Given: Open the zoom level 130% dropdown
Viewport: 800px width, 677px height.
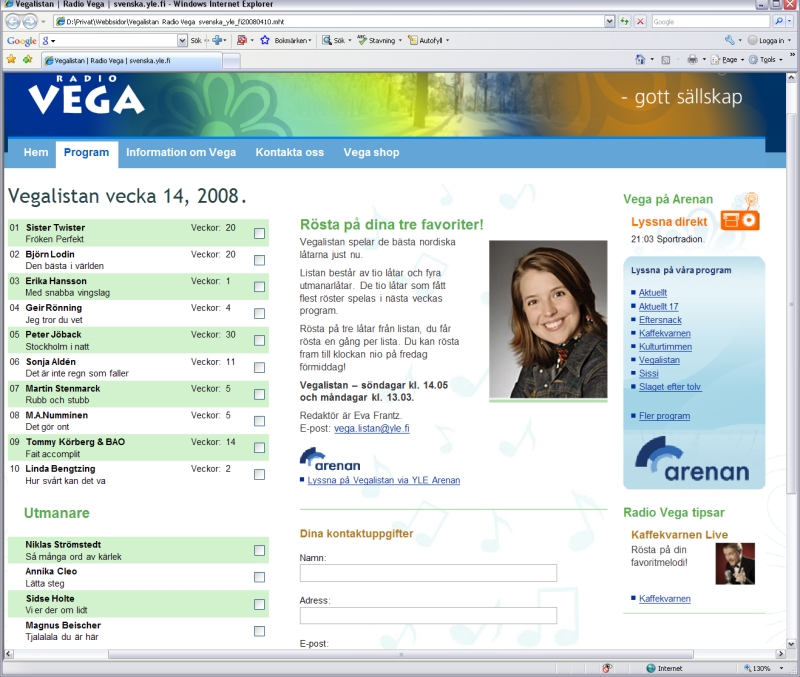Looking at the screenshot, I should tap(781, 668).
